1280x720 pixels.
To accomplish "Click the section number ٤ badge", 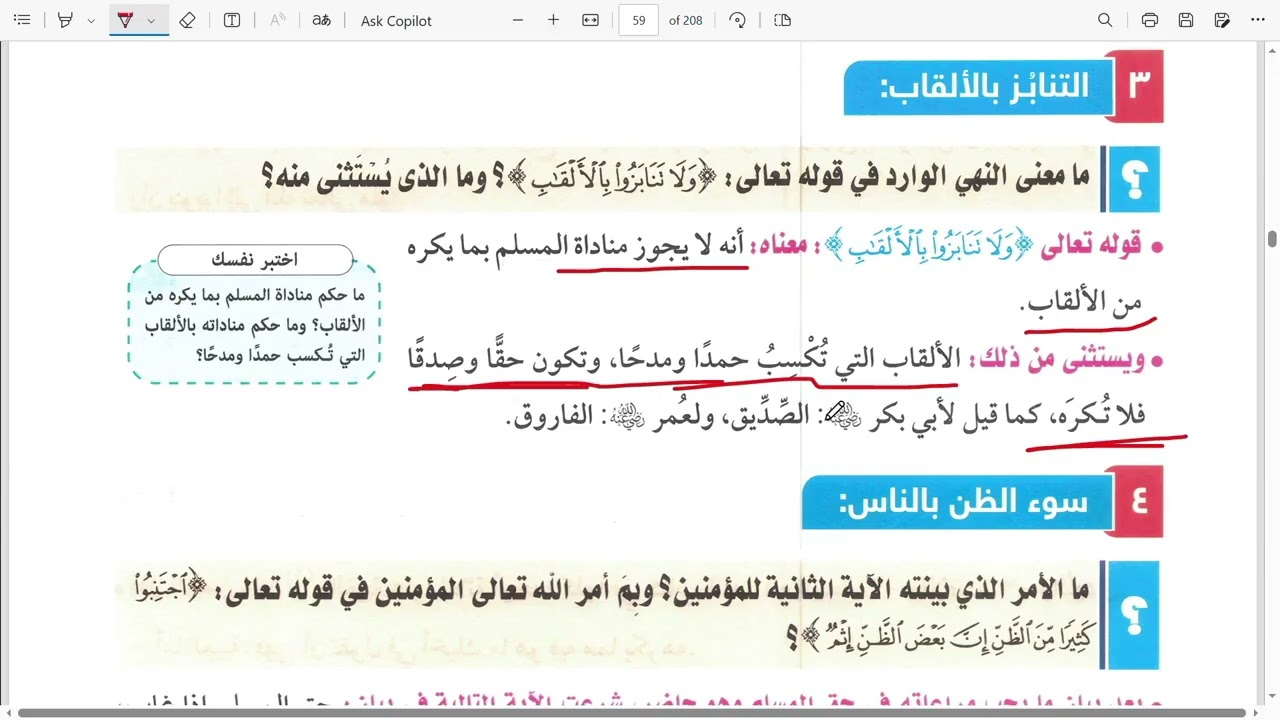I will [1137, 500].
